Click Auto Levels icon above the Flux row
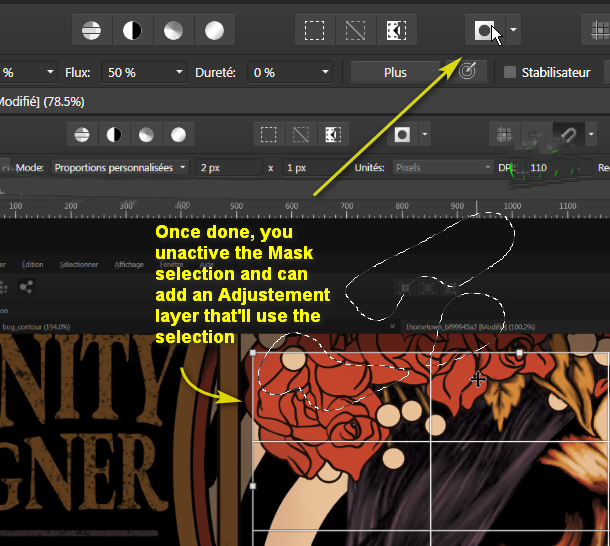The image size is (610, 546). click(x=91, y=30)
